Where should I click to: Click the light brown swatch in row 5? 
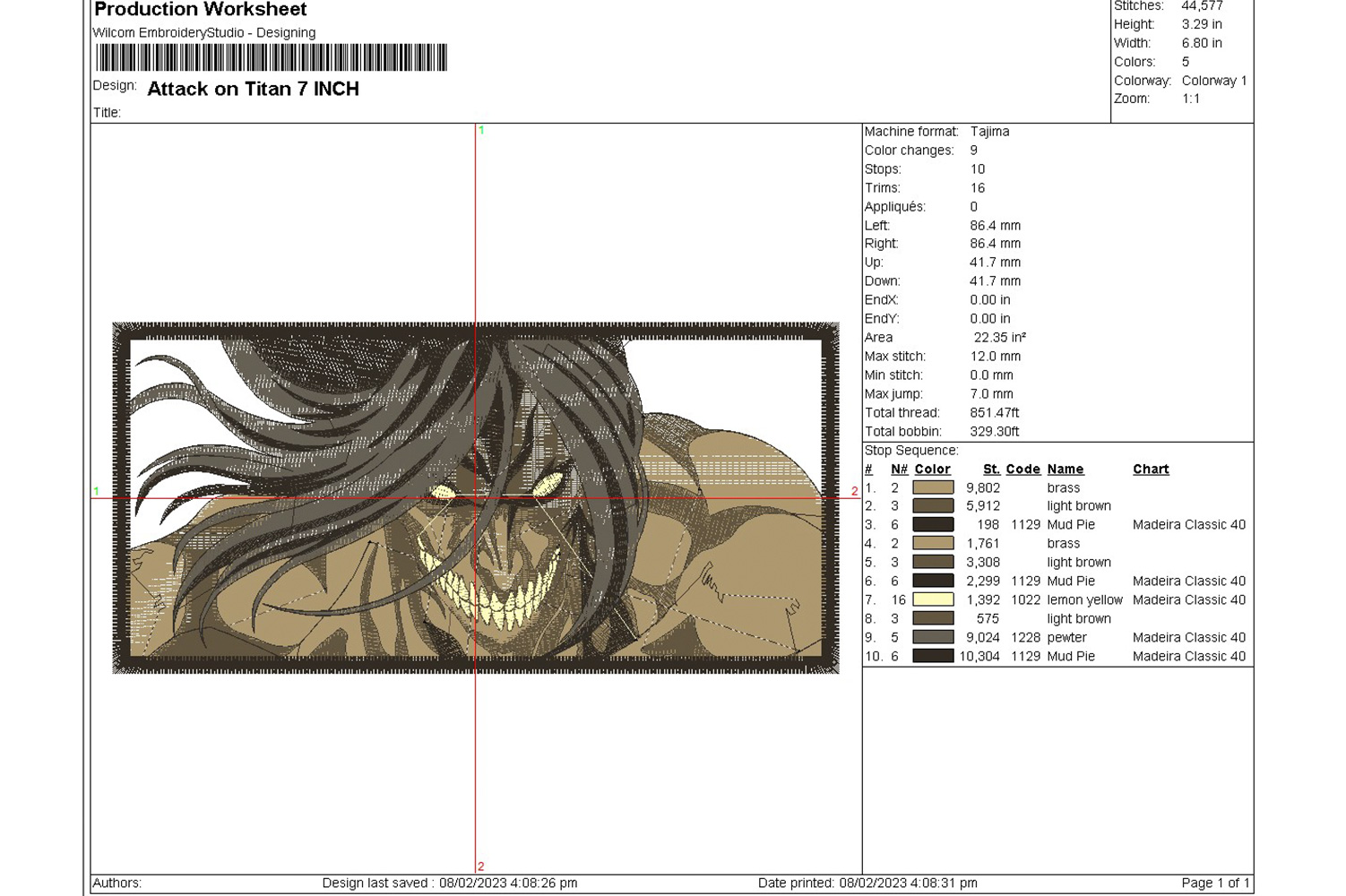point(933,562)
